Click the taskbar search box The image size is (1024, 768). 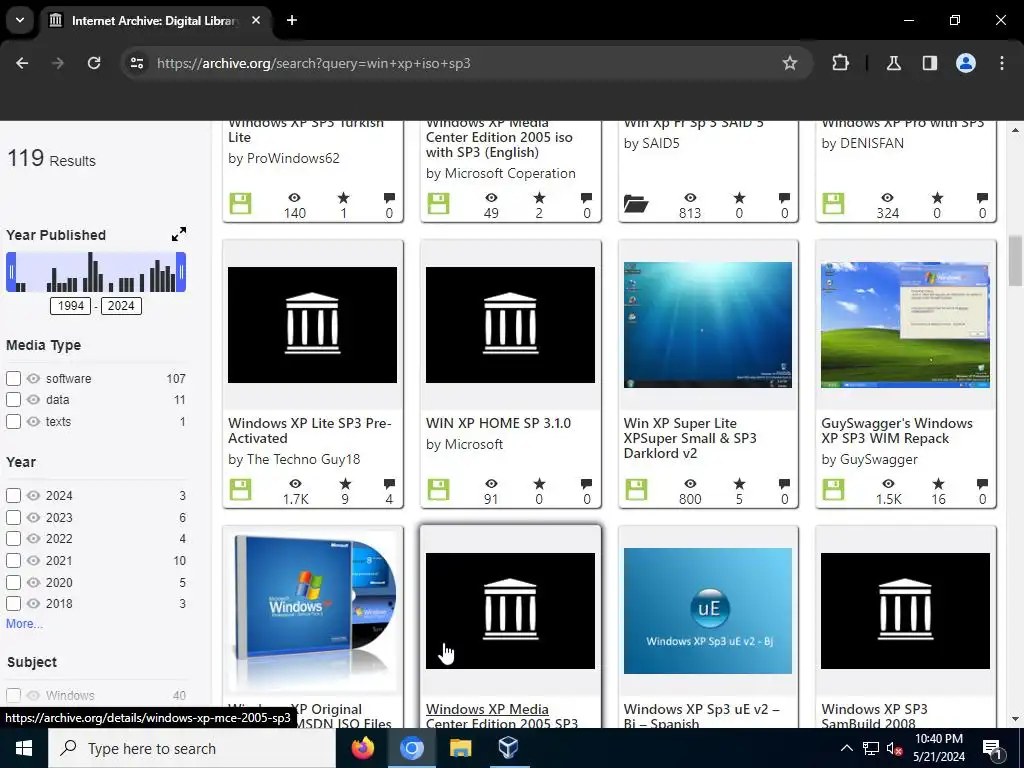(192, 748)
